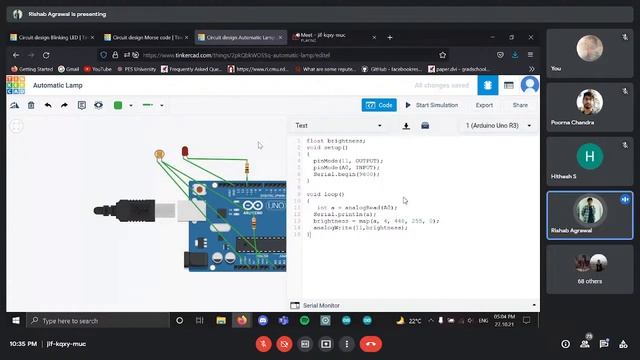Open the Arduino Uno R3 board dropdown

tap(498, 125)
